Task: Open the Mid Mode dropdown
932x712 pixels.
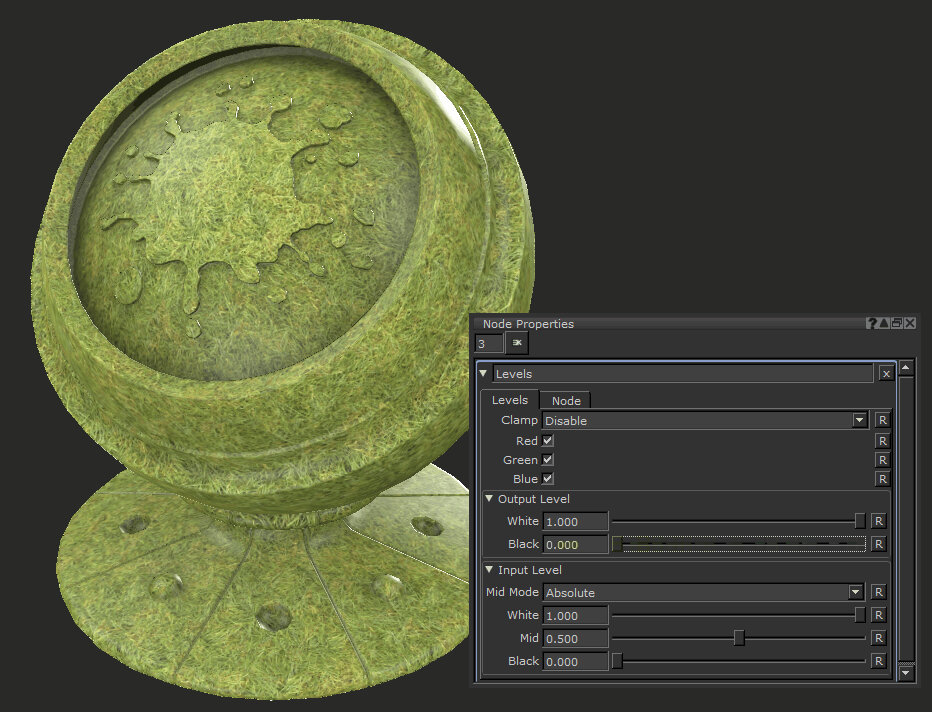Action: (854, 592)
